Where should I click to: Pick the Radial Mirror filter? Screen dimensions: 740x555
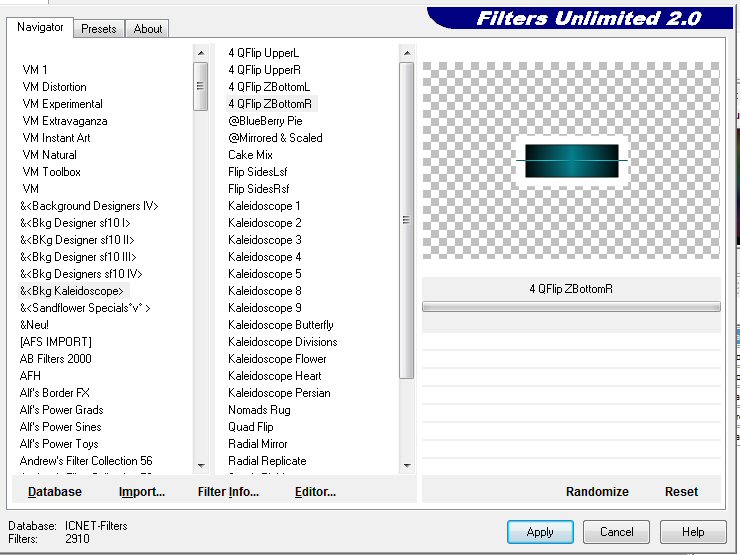257,444
